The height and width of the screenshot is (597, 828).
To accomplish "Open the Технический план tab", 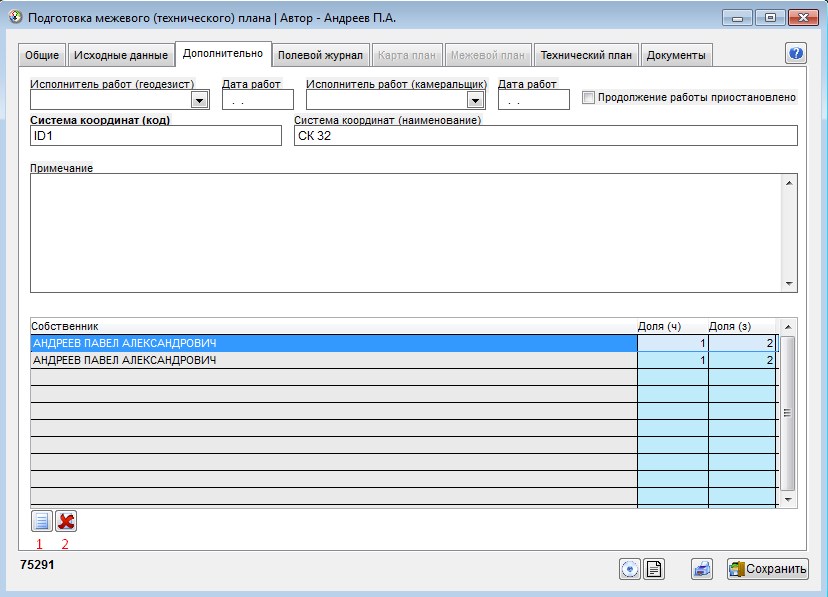I will click(586, 55).
